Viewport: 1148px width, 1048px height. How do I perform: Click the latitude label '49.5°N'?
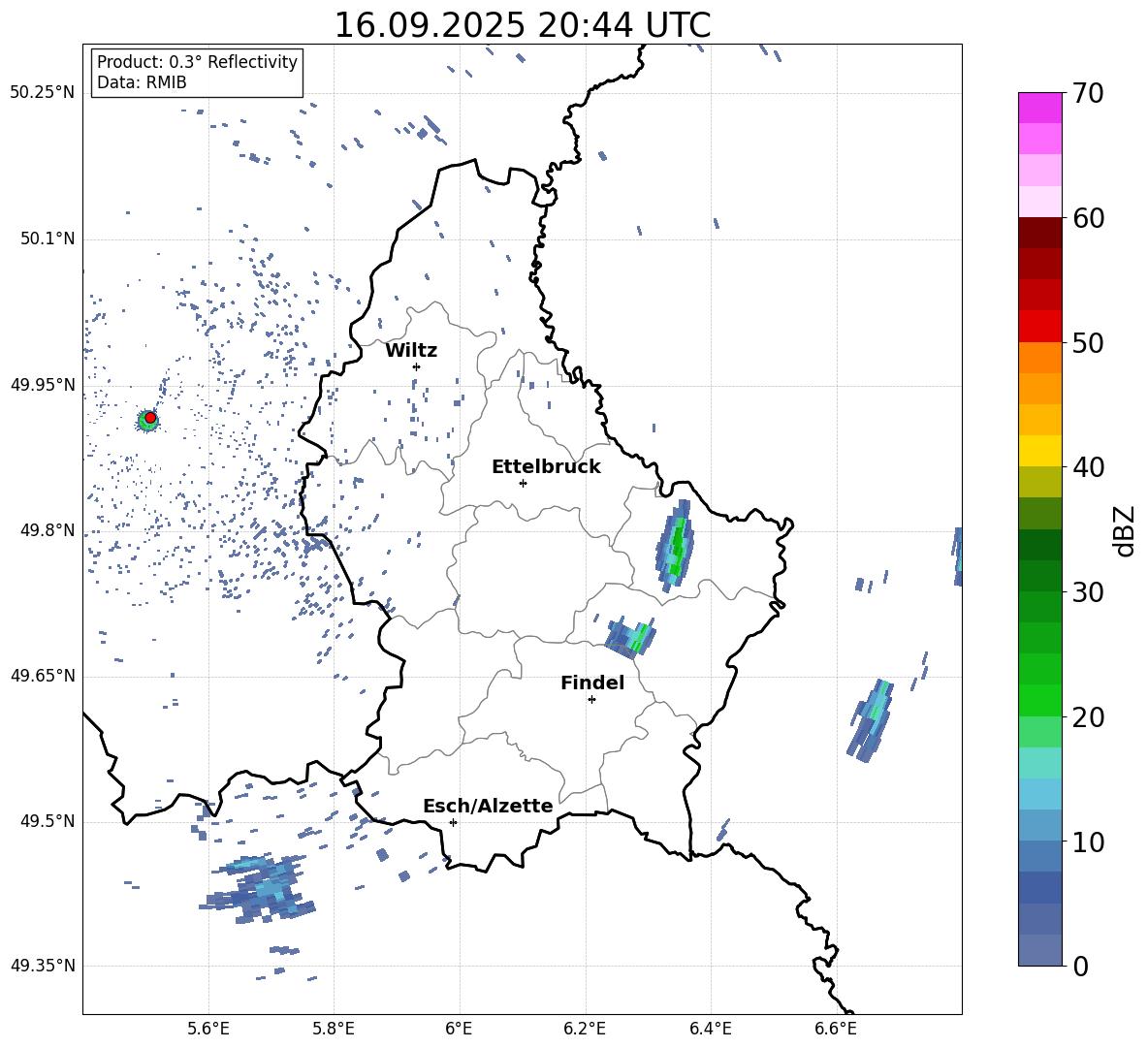47,822
